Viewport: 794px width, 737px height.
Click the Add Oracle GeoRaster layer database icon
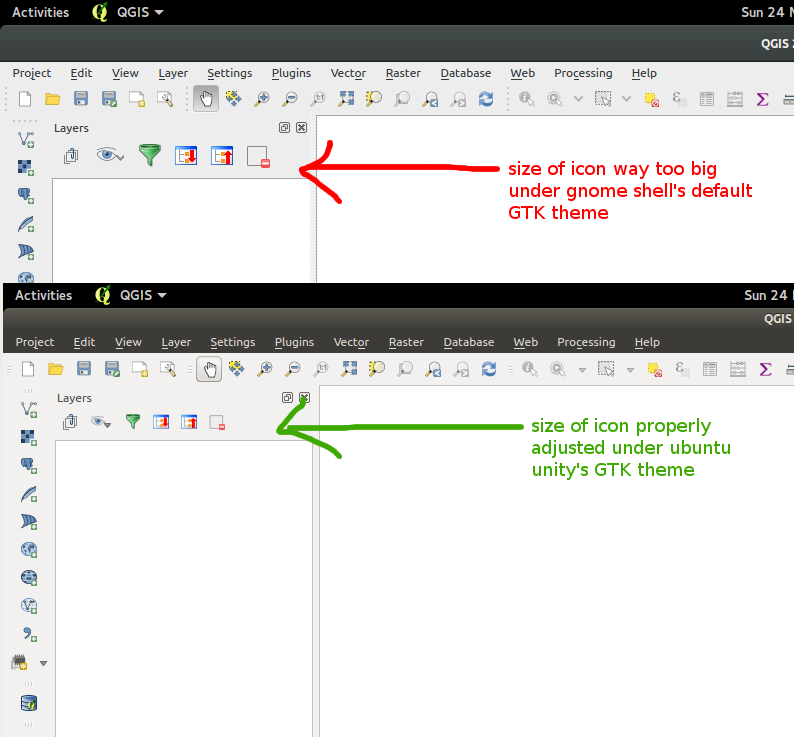pyautogui.click(x=29, y=703)
